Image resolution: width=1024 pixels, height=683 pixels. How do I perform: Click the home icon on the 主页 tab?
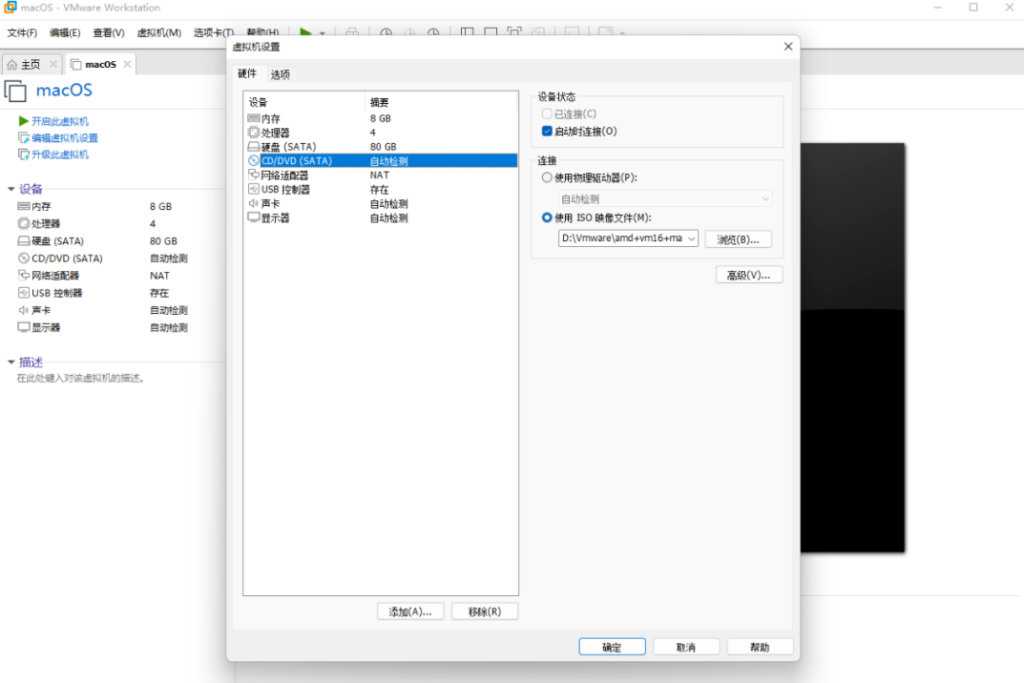(x=12, y=64)
